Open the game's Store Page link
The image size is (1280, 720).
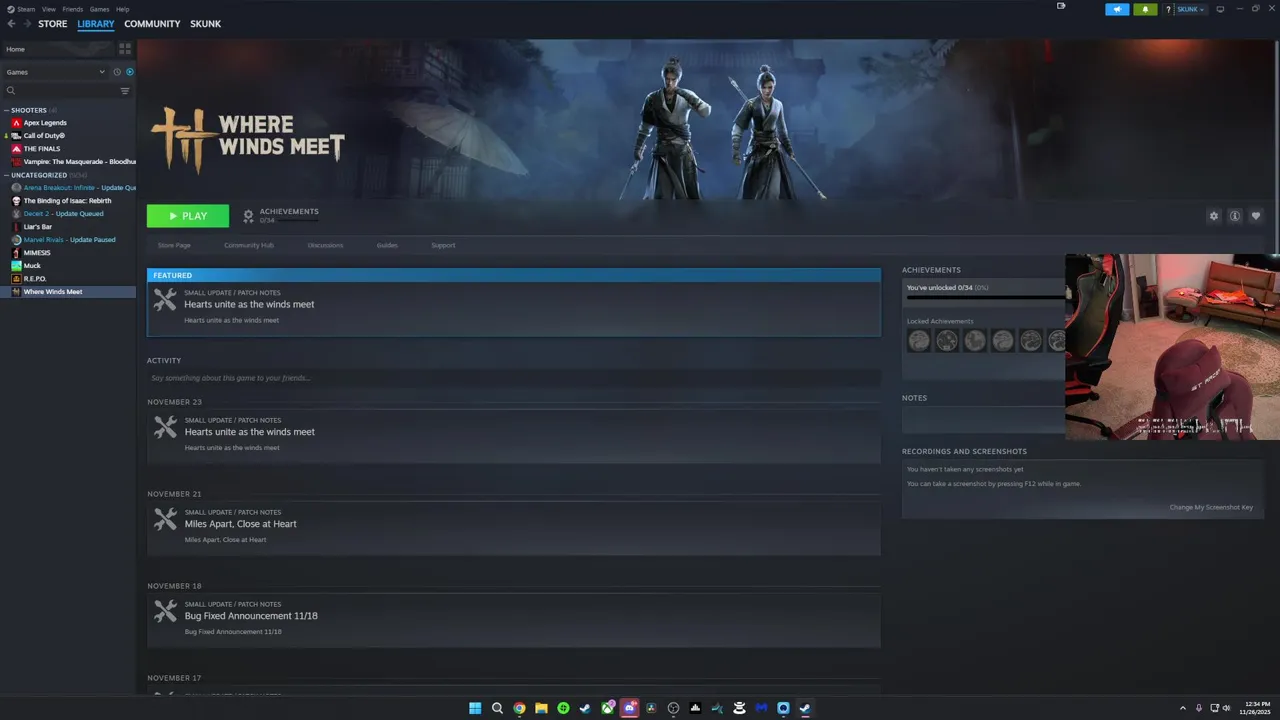click(174, 245)
